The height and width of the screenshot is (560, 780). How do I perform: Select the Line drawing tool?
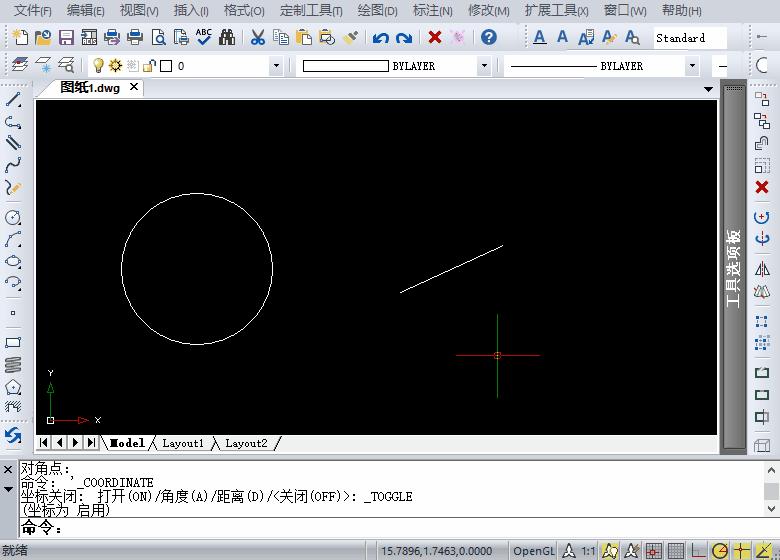coord(13,100)
